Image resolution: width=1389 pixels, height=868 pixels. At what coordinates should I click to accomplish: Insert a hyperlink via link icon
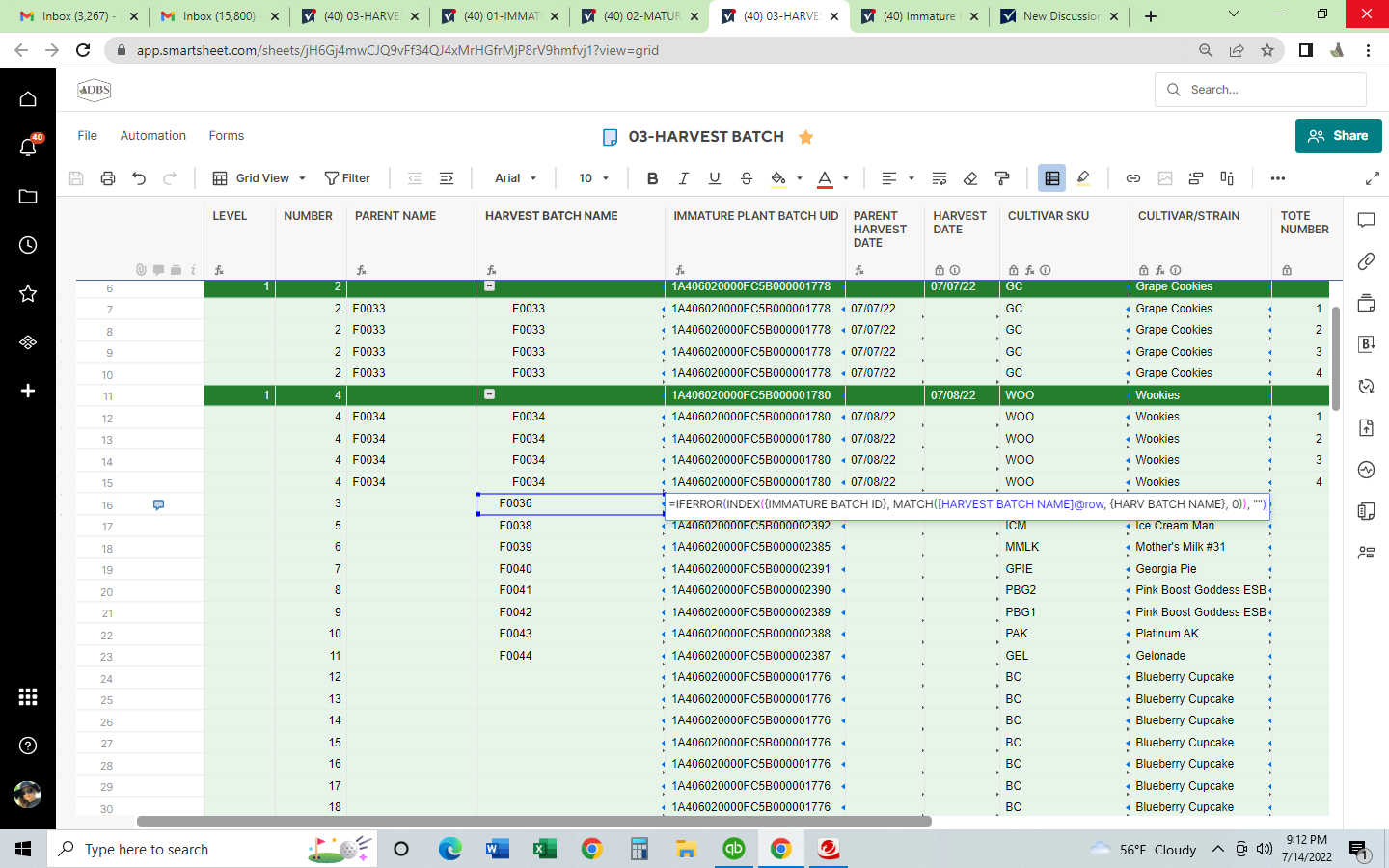coord(1133,178)
